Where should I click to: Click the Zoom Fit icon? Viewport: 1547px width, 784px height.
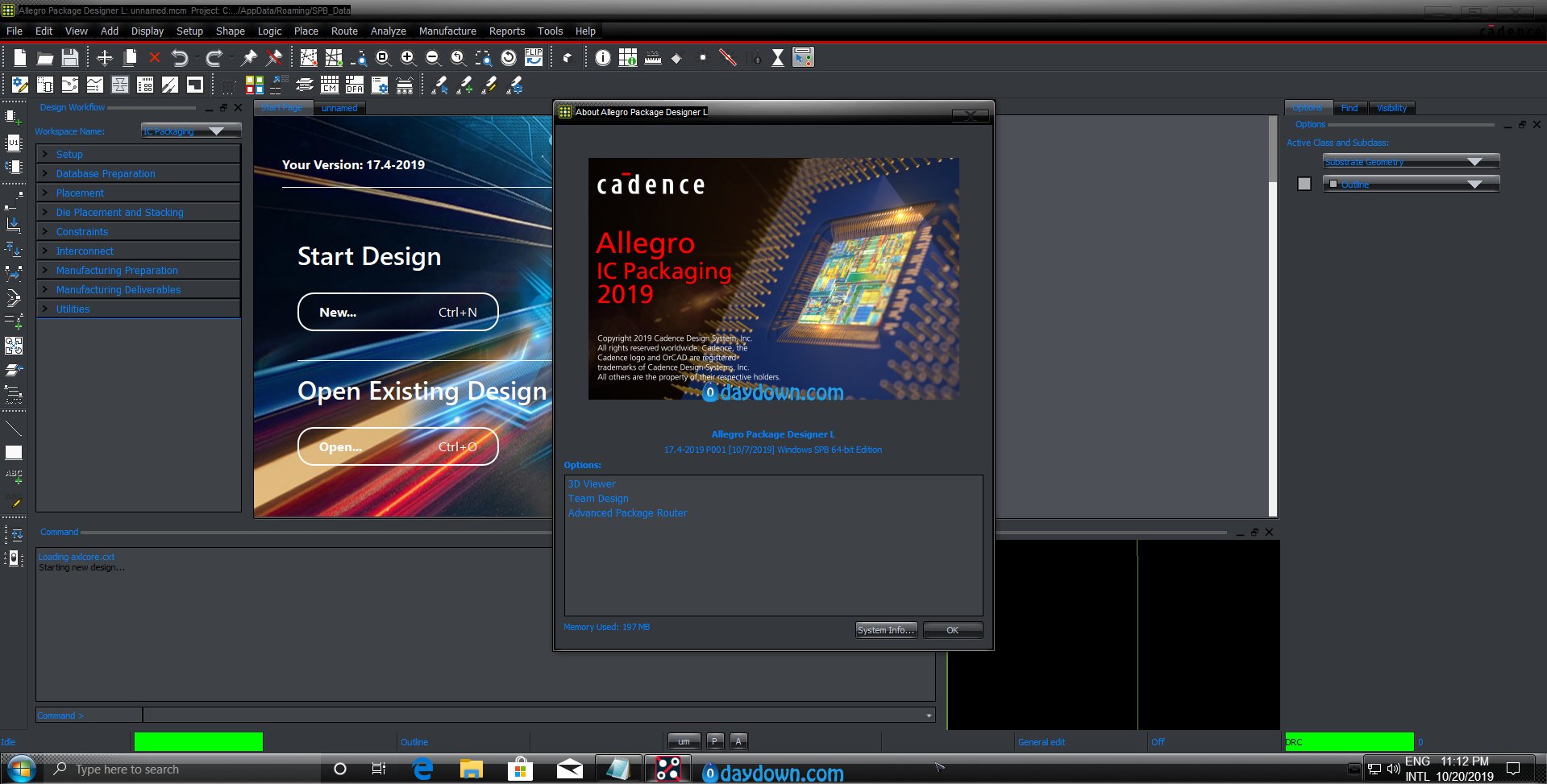(383, 57)
